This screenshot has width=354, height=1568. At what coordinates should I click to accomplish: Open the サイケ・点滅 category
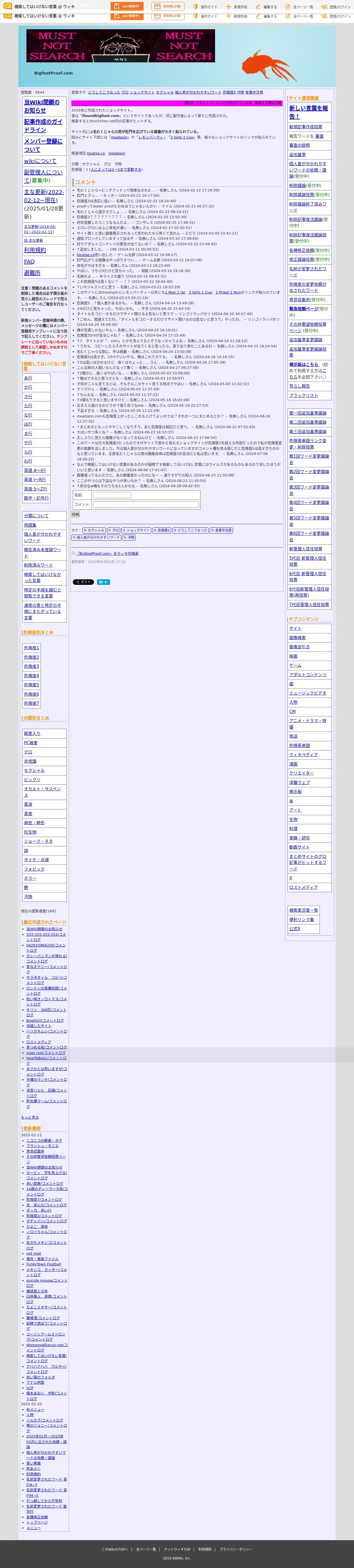(36, 860)
